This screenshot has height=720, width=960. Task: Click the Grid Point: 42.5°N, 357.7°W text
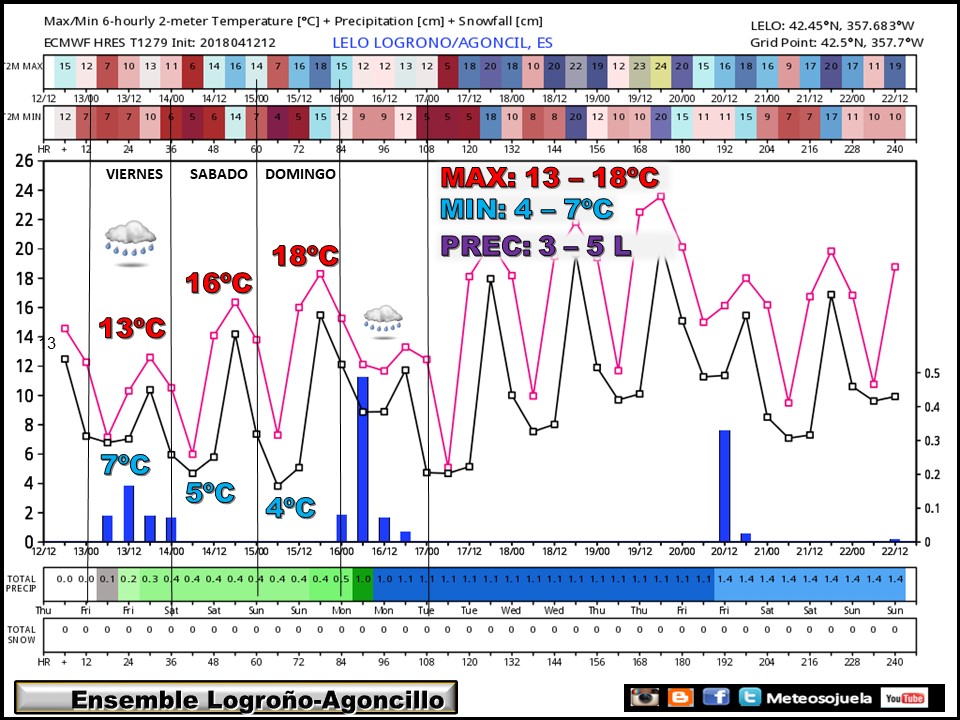click(836, 43)
